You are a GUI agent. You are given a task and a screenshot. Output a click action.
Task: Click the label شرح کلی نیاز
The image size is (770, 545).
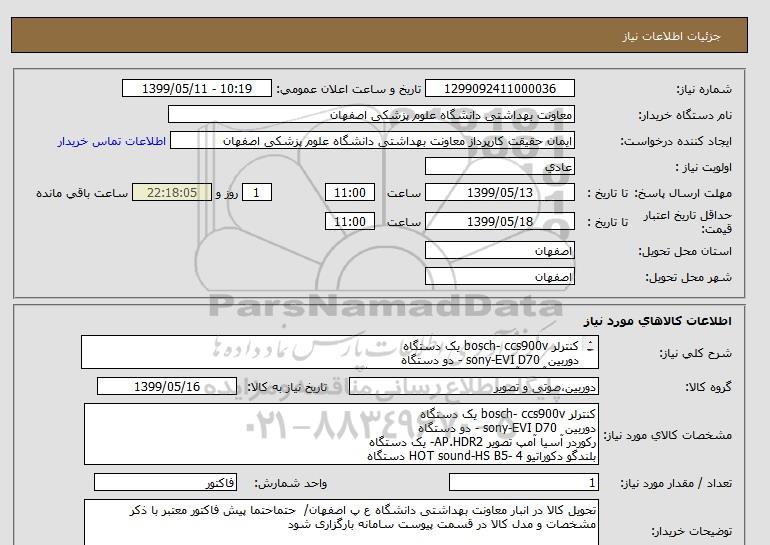(x=695, y=353)
